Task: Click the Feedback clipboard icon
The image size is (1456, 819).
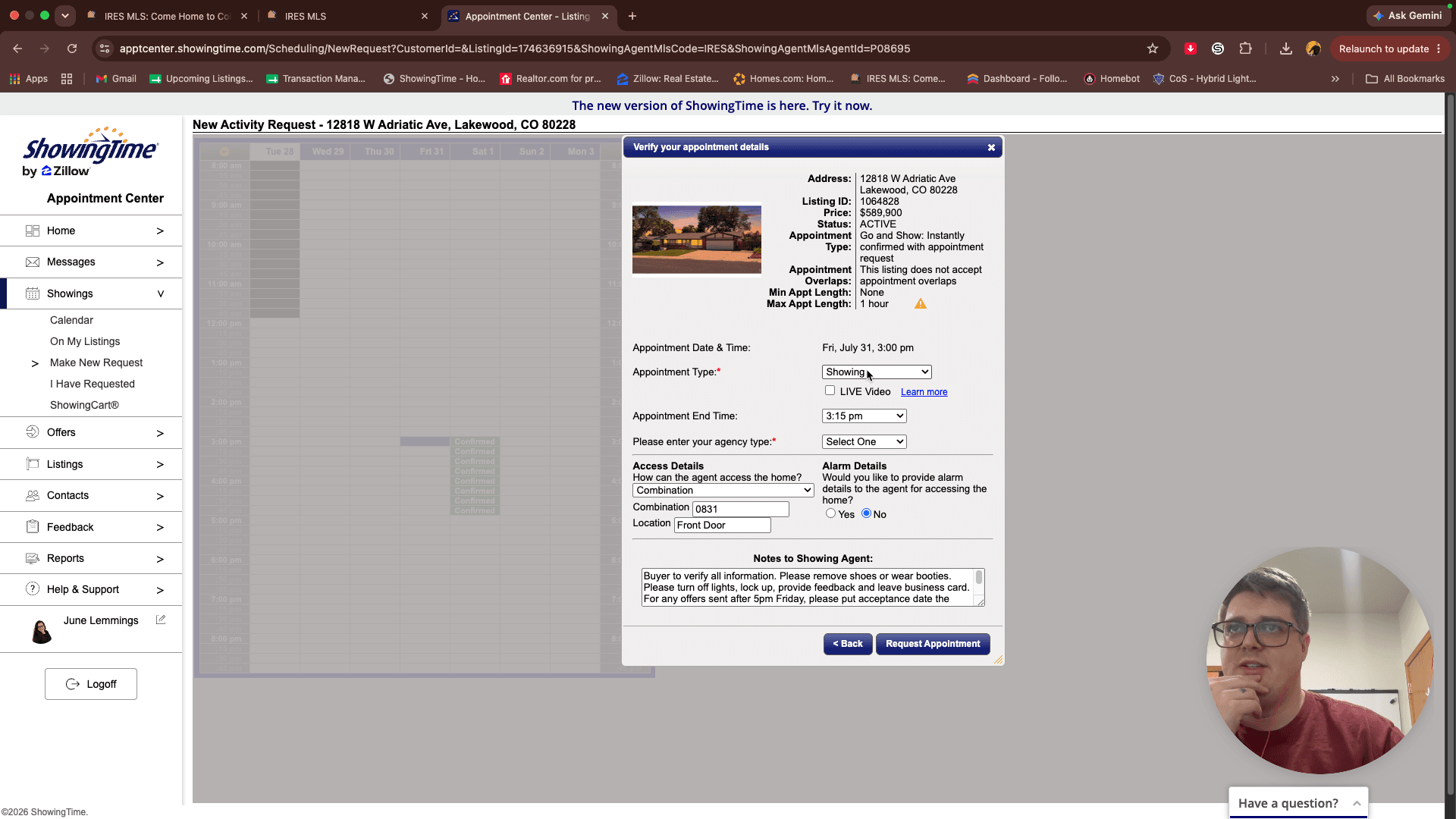Action: pyautogui.click(x=32, y=527)
